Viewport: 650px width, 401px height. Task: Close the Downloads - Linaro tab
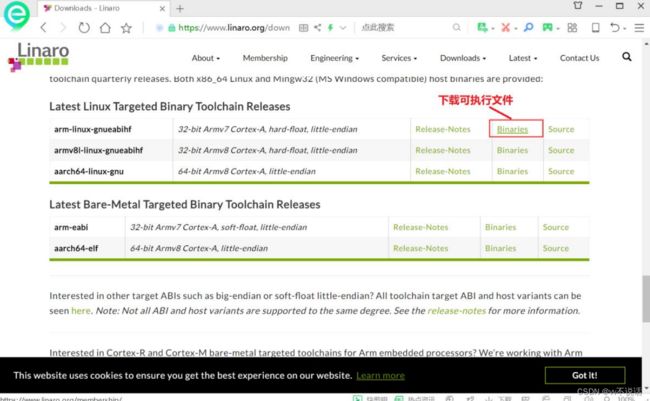pos(162,8)
